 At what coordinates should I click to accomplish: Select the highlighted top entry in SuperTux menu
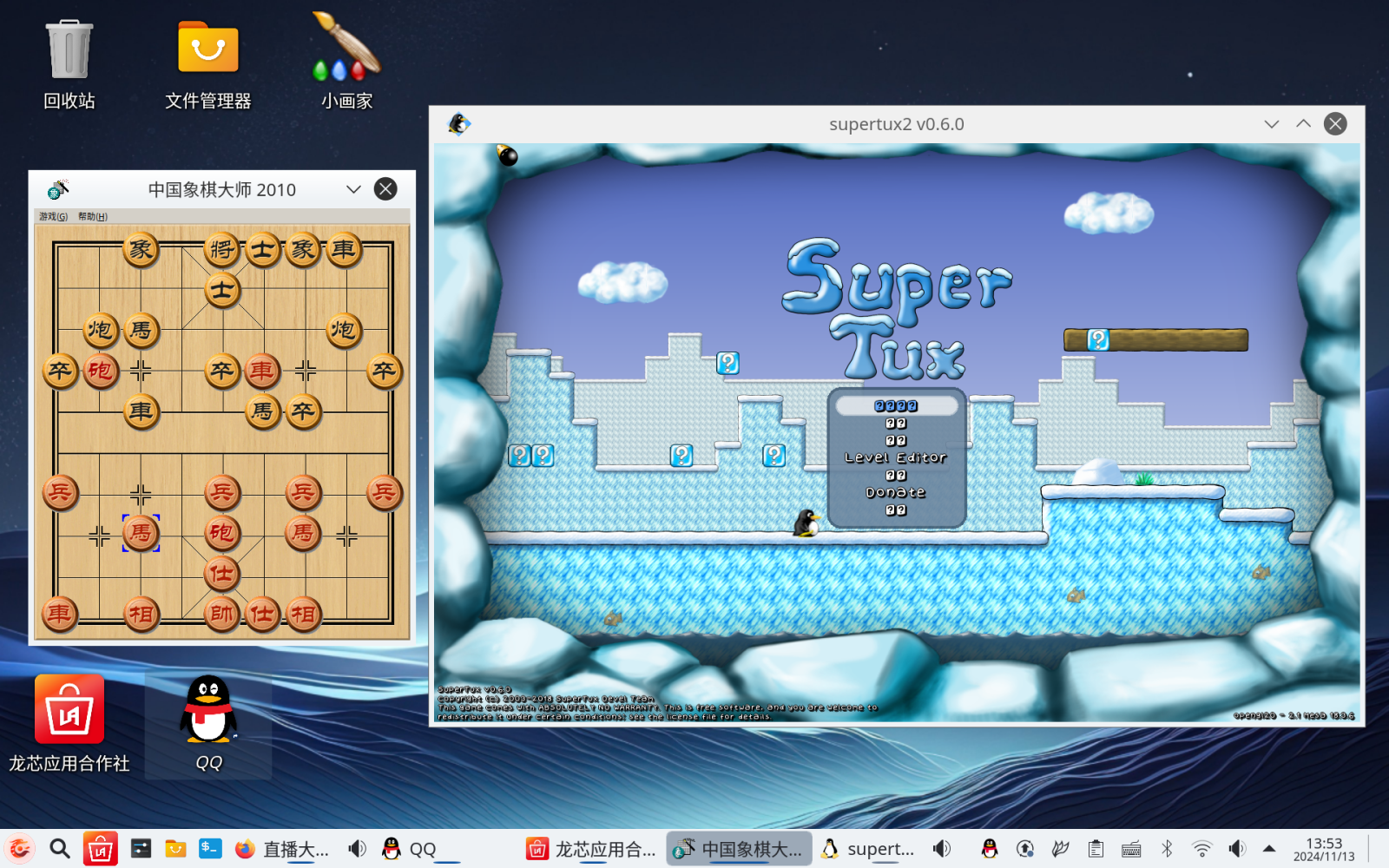click(x=896, y=405)
